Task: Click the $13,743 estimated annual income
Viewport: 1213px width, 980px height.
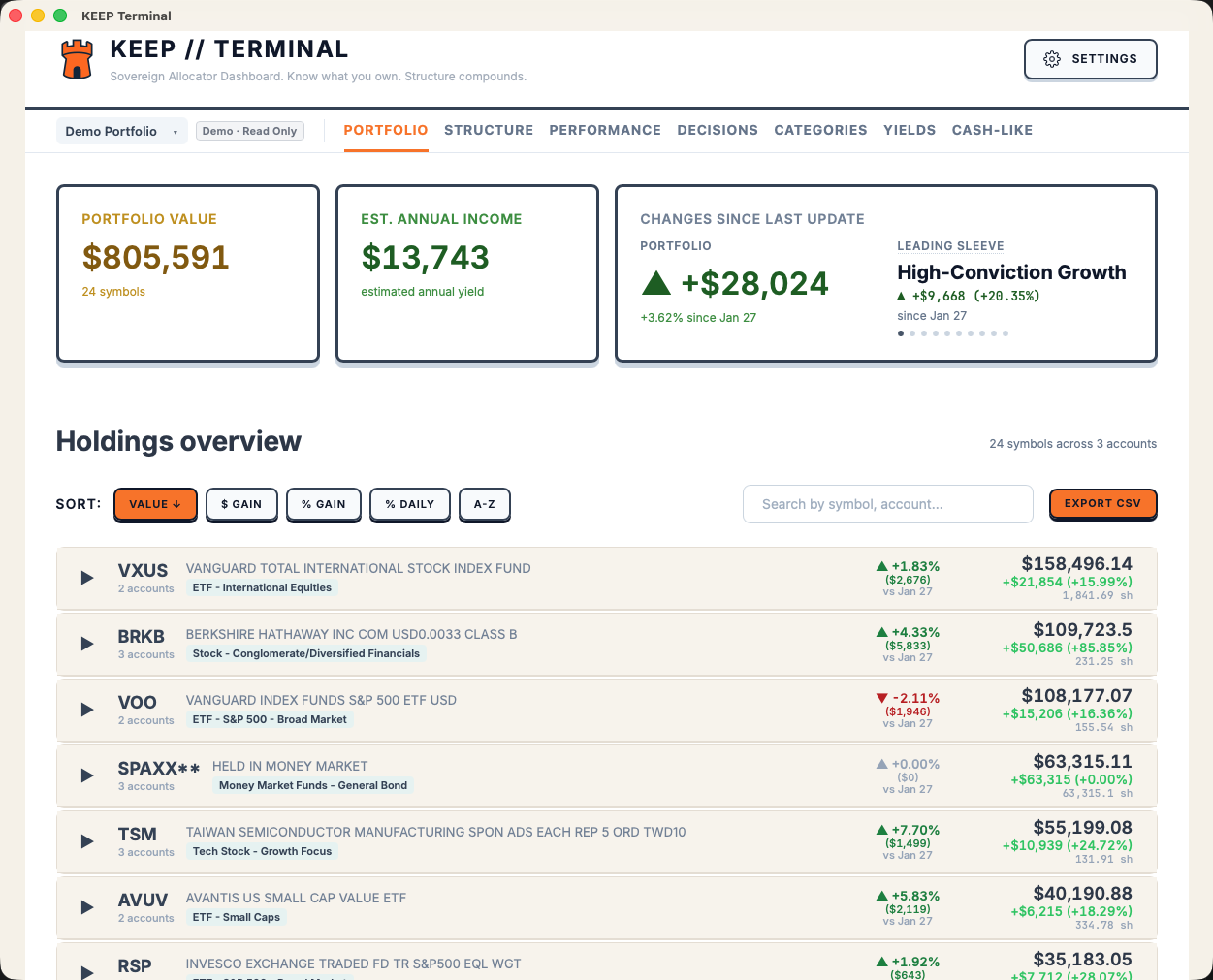Action: pos(426,257)
